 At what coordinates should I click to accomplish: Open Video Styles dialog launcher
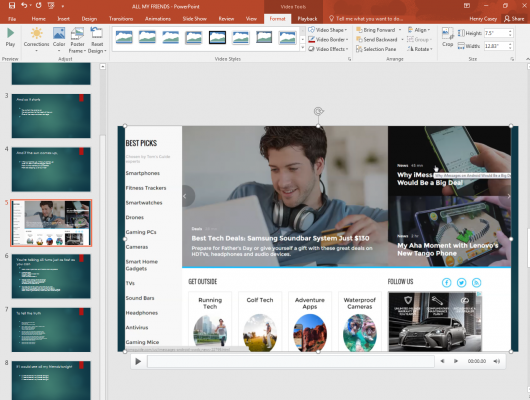[x=350, y=59]
